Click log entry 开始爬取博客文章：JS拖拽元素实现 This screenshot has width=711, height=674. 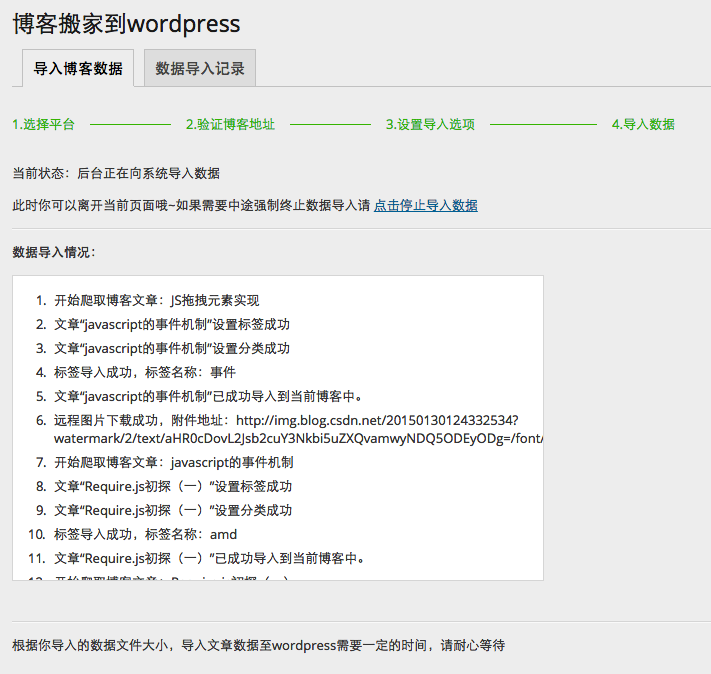pos(156,300)
